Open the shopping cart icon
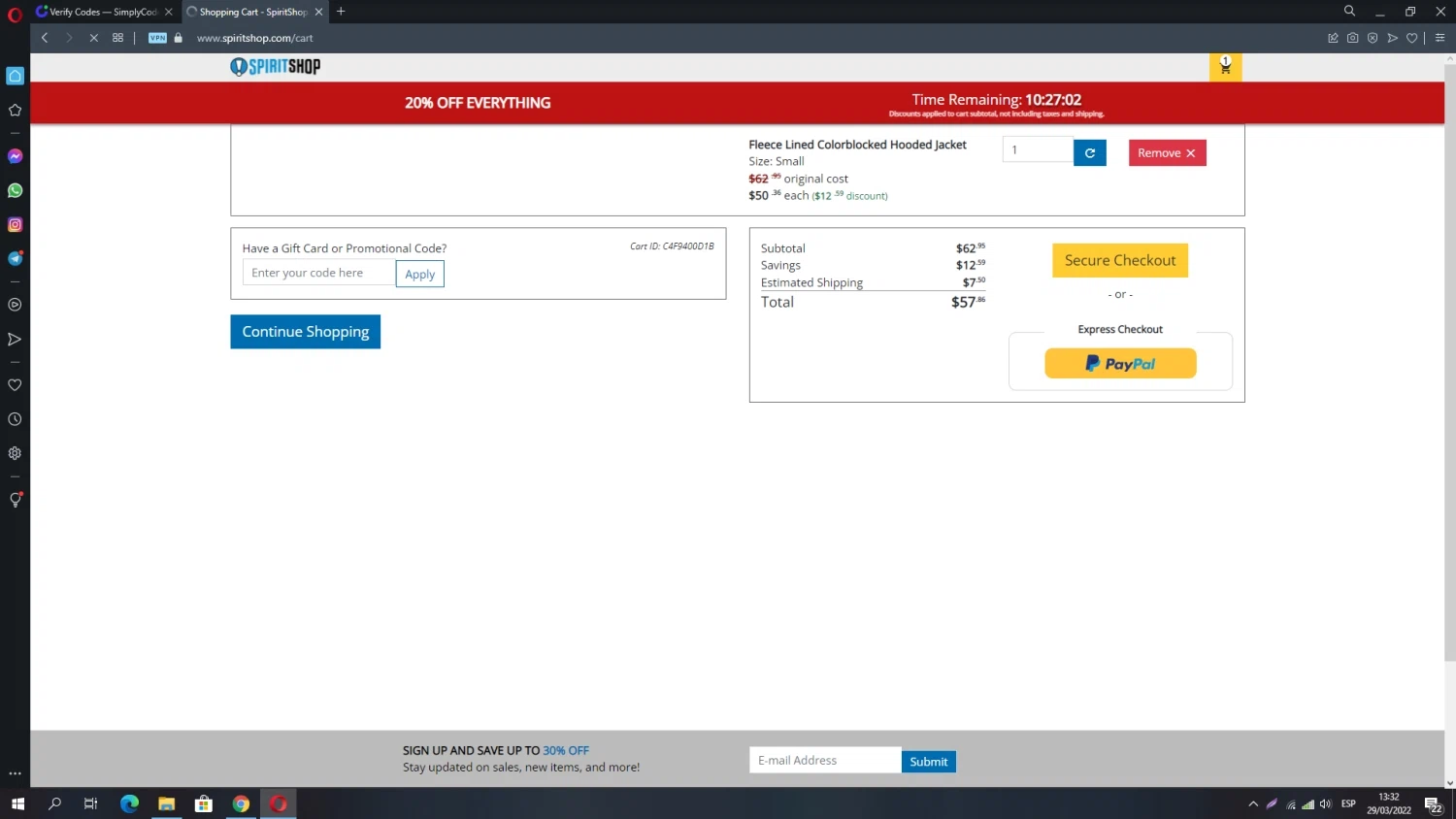The image size is (1456, 819). point(1225,66)
